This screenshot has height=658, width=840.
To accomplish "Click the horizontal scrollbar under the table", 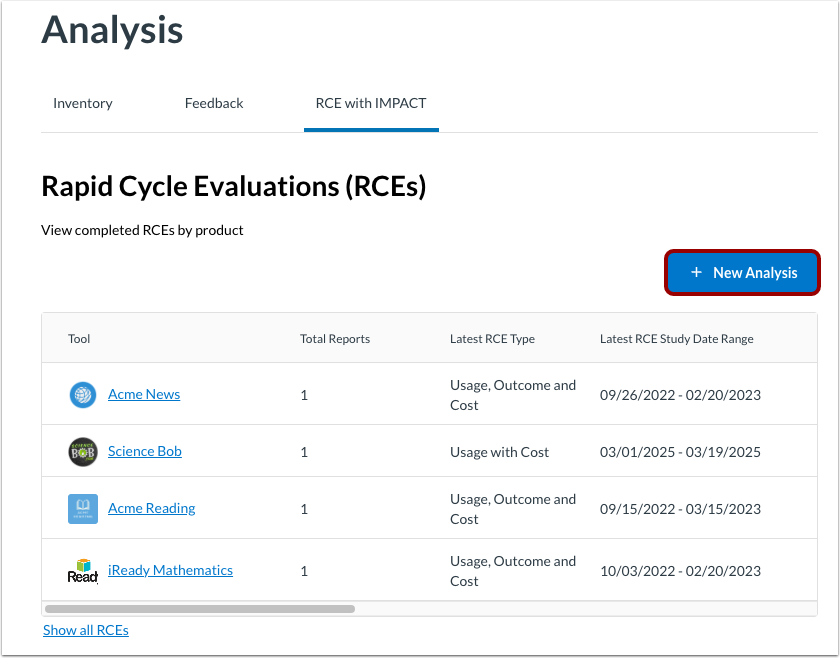I will point(200,609).
